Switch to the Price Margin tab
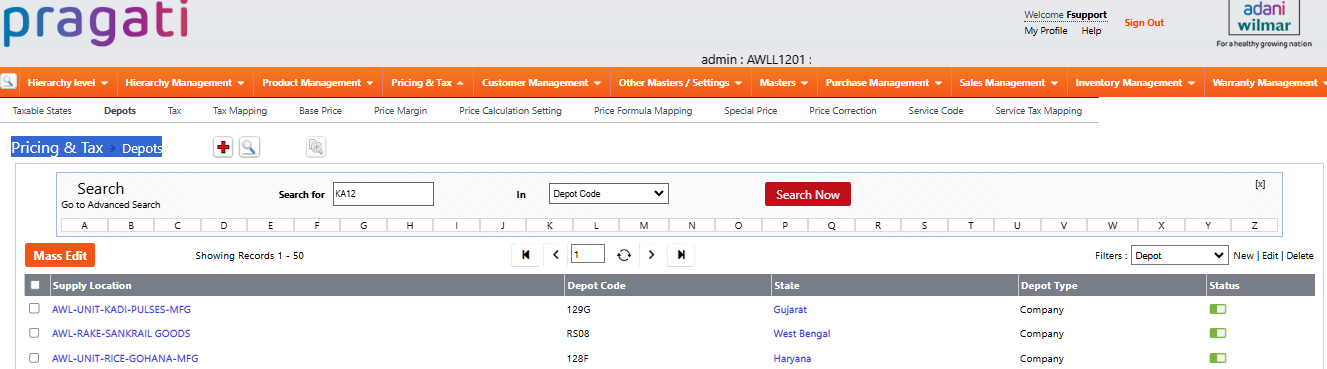The width and height of the screenshot is (1327, 369). tap(400, 111)
